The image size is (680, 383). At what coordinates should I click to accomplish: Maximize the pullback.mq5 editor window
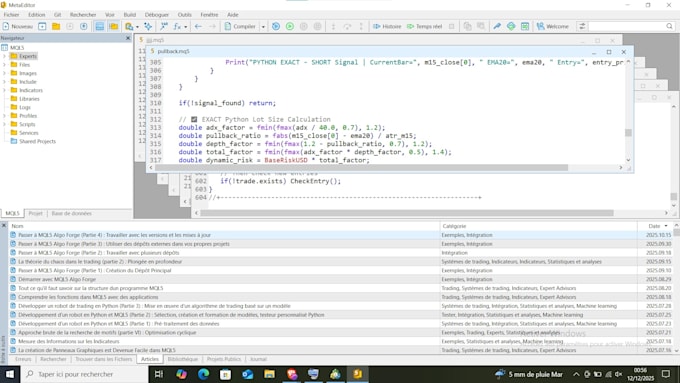coord(609,52)
